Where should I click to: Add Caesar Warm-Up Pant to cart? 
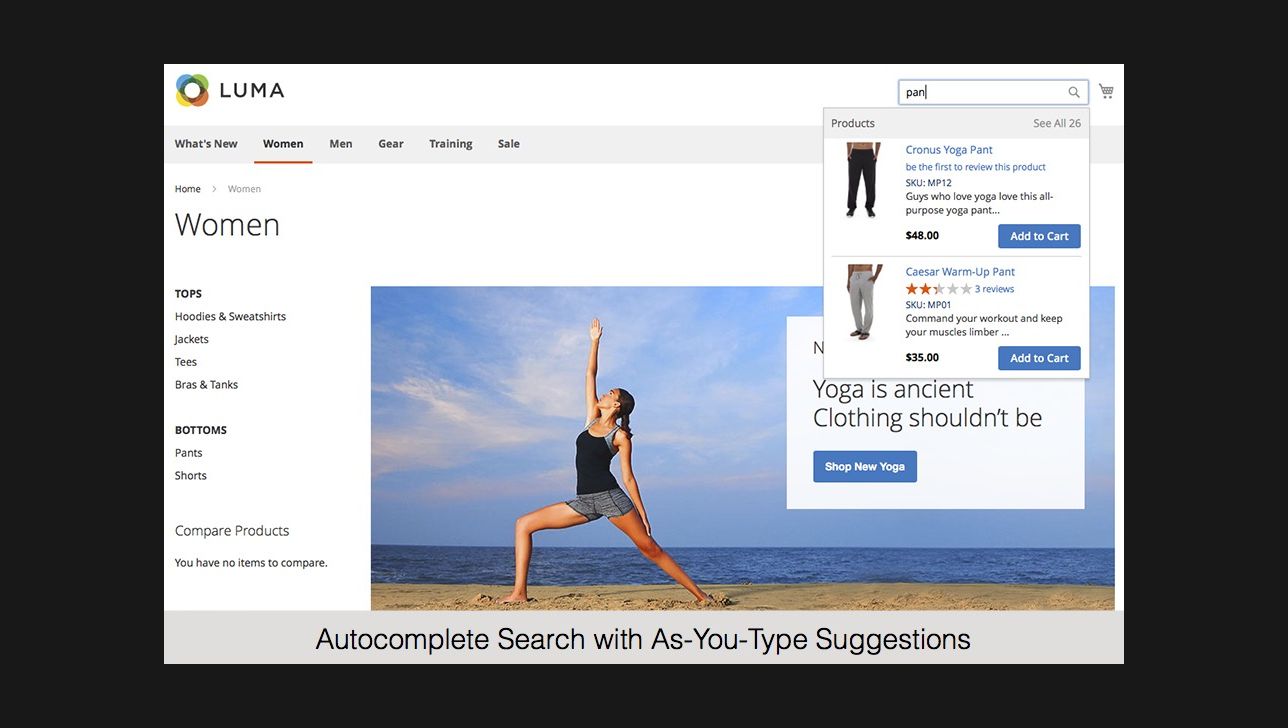[x=1038, y=357]
